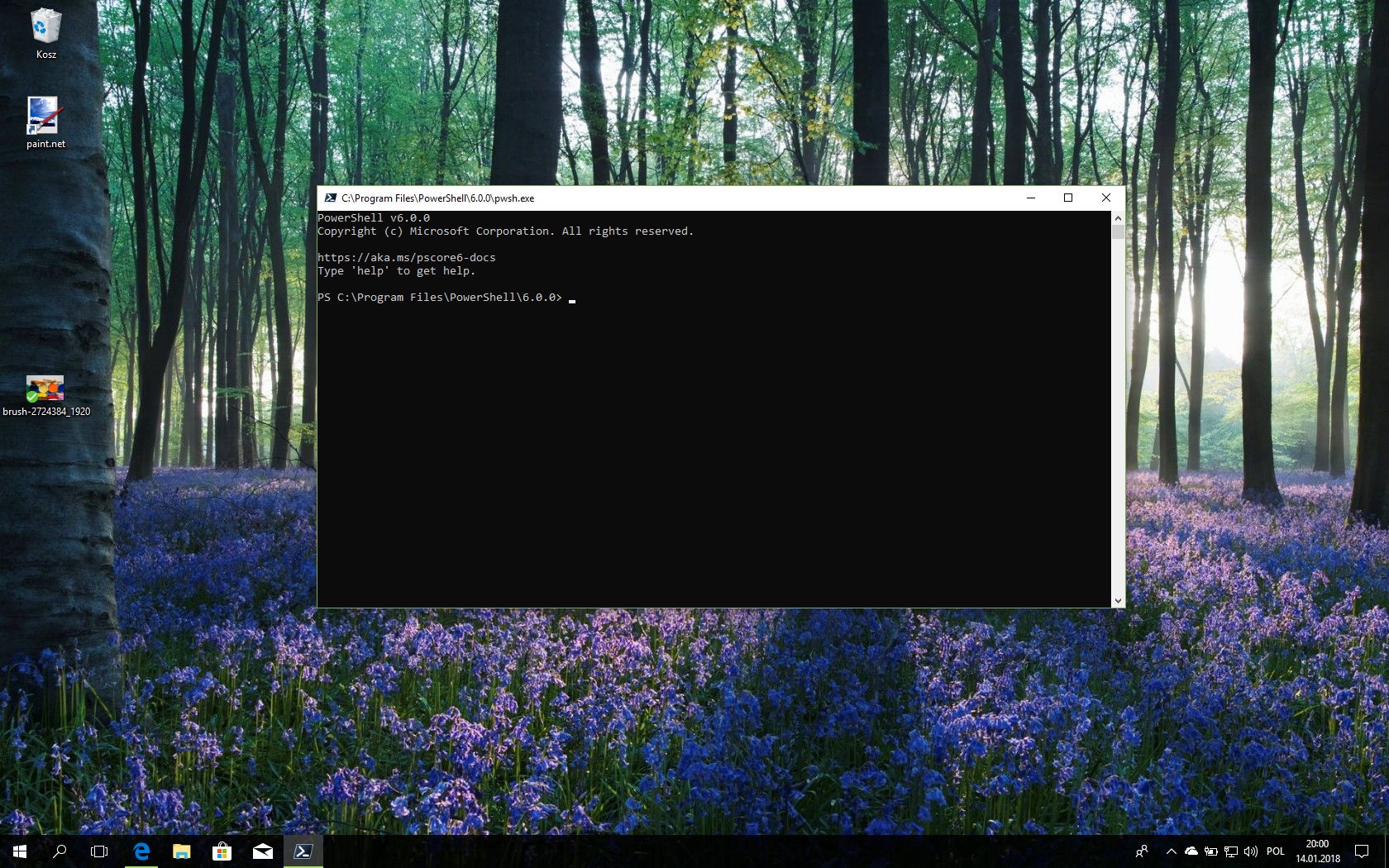Open the clock showing 20:00 14.01.2018
The height and width of the screenshot is (868, 1389).
pos(1318,851)
